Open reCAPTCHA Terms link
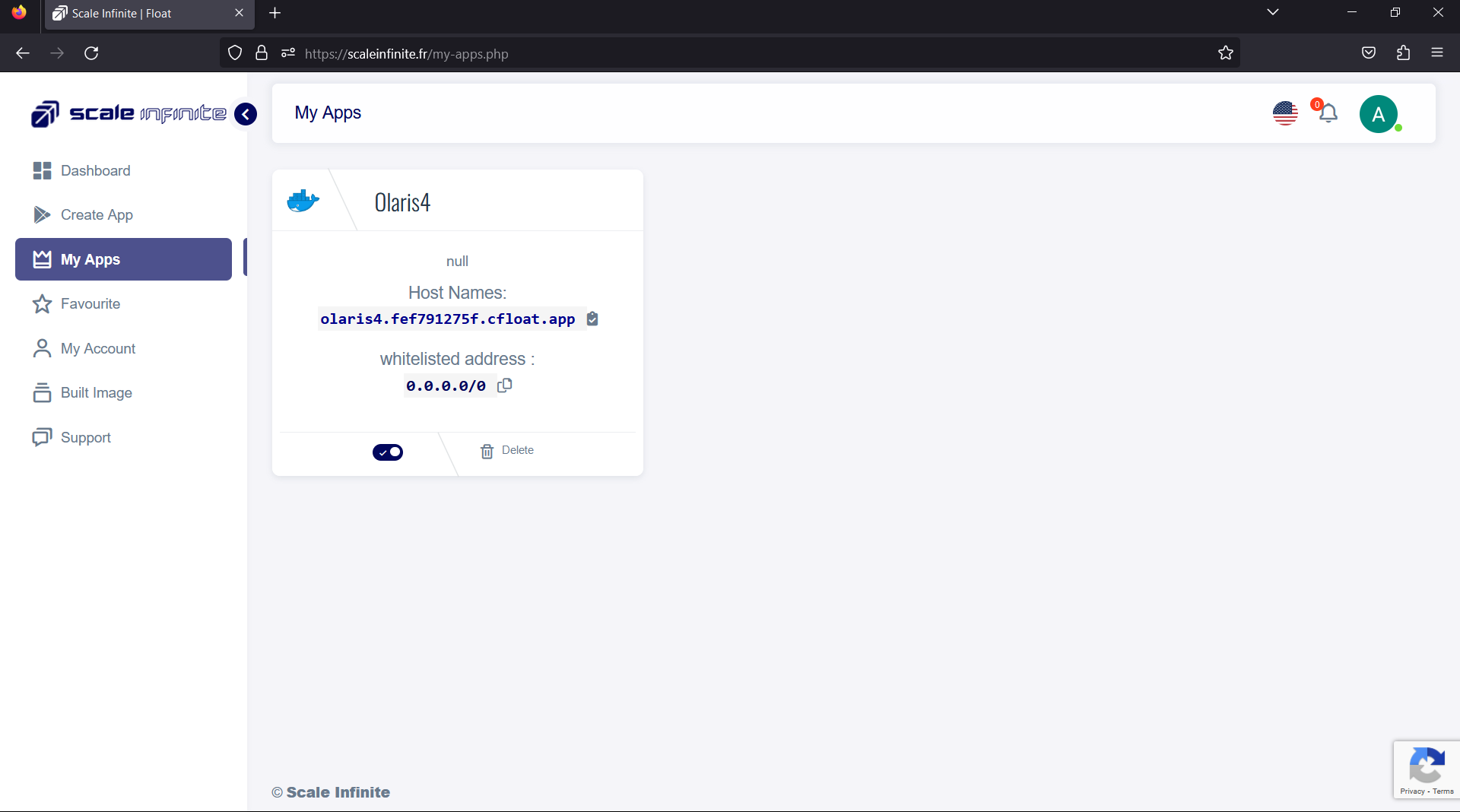This screenshot has width=1460, height=812. [1443, 791]
